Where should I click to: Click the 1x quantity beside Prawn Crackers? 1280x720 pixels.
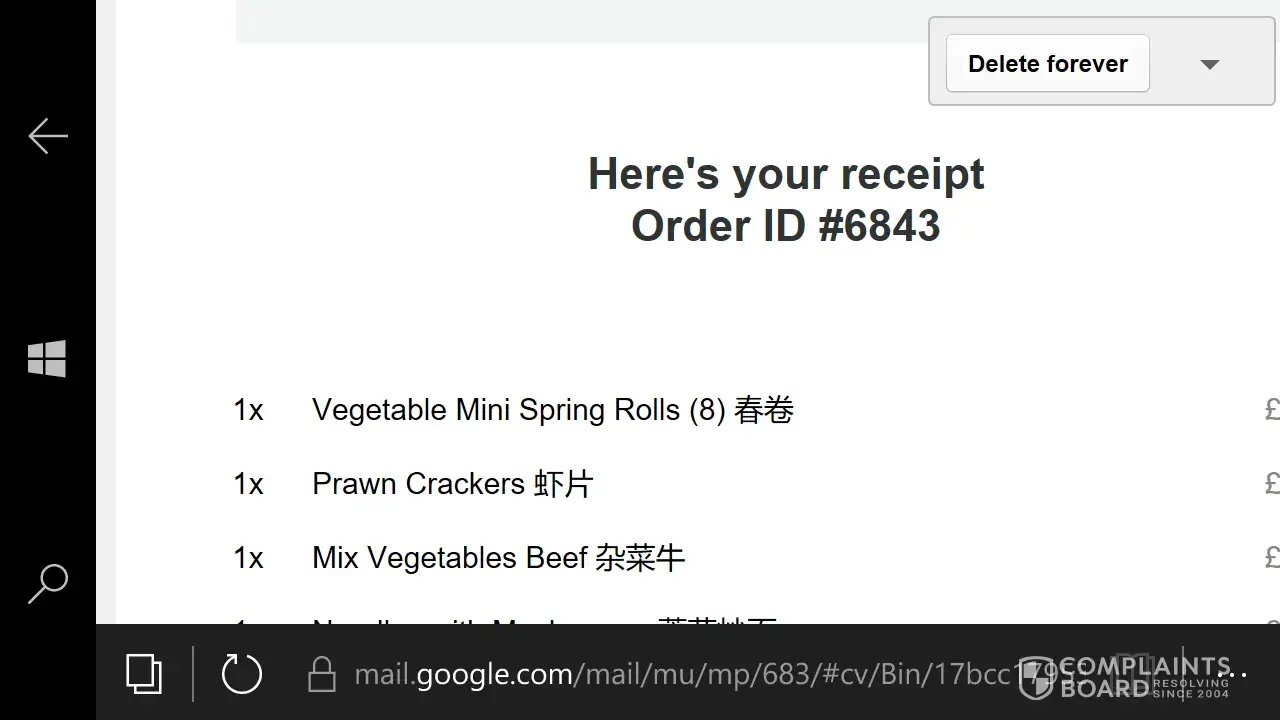click(249, 484)
